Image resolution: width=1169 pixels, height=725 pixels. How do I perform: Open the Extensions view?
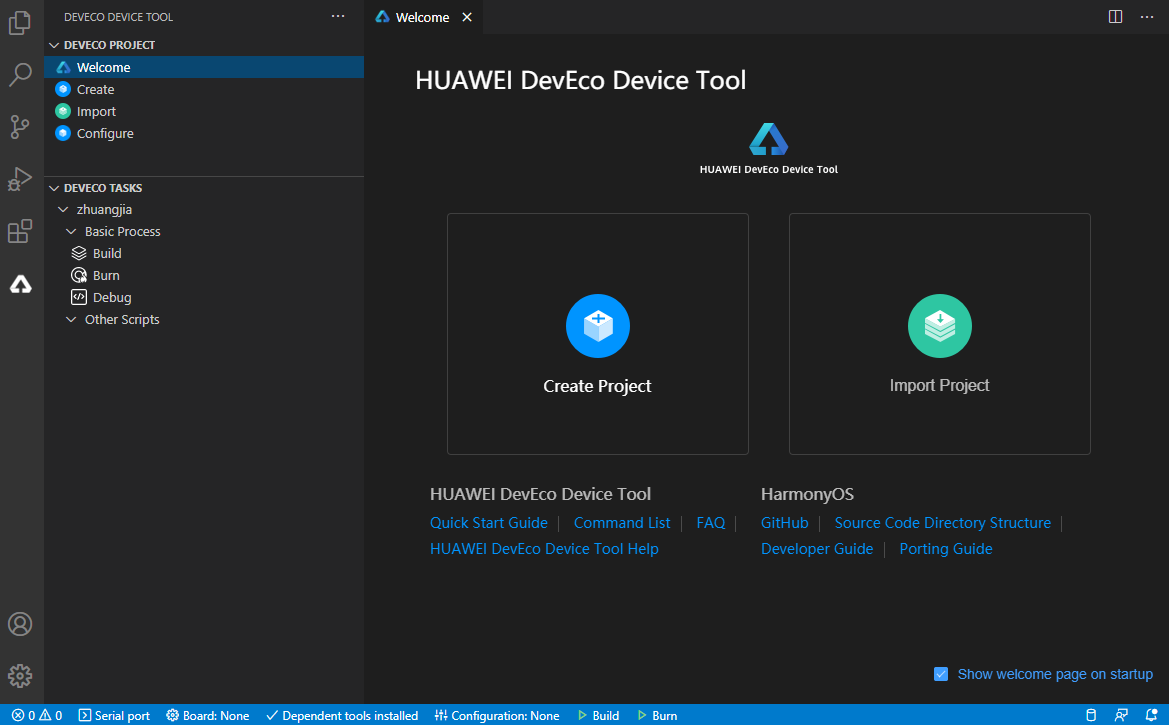coord(20,231)
